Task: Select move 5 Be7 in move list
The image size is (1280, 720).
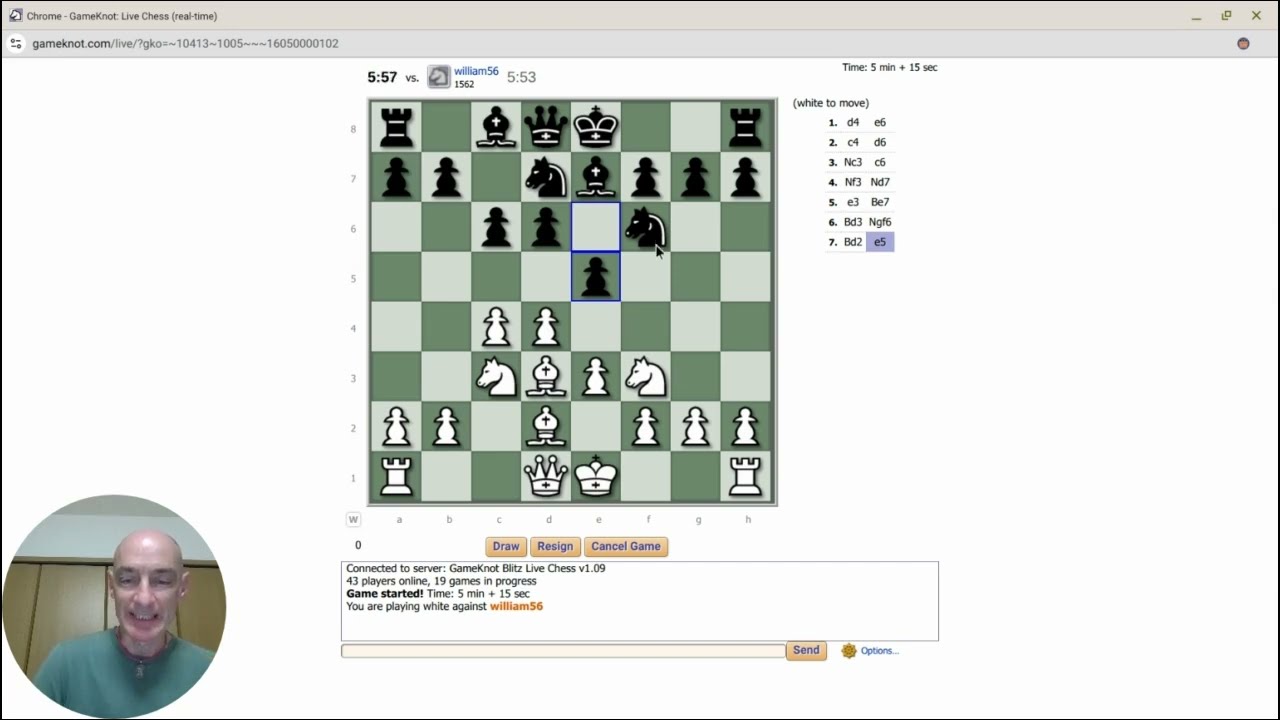Action: (880, 202)
